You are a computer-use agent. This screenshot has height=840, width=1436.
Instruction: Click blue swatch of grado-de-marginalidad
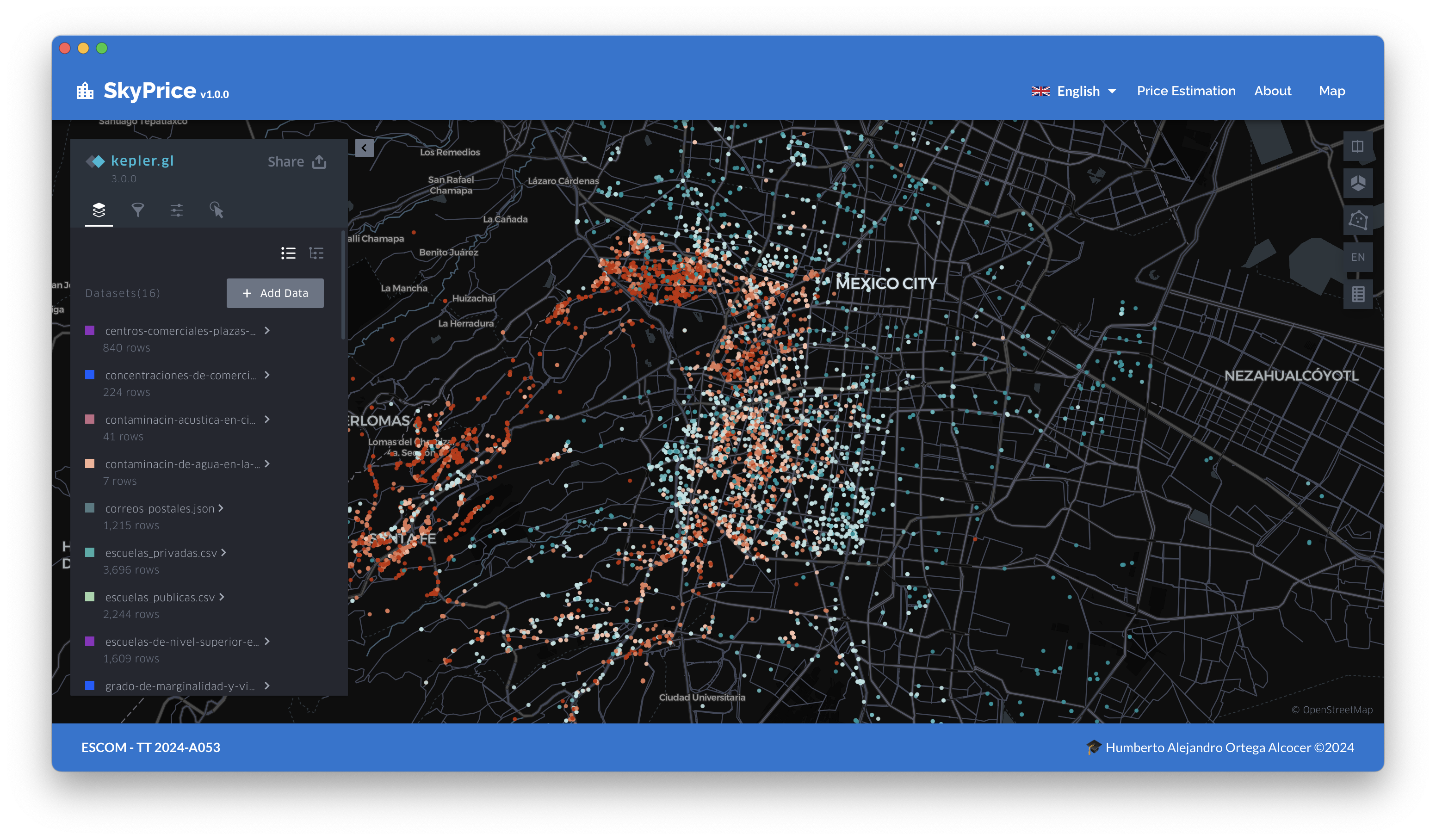pyautogui.click(x=89, y=686)
